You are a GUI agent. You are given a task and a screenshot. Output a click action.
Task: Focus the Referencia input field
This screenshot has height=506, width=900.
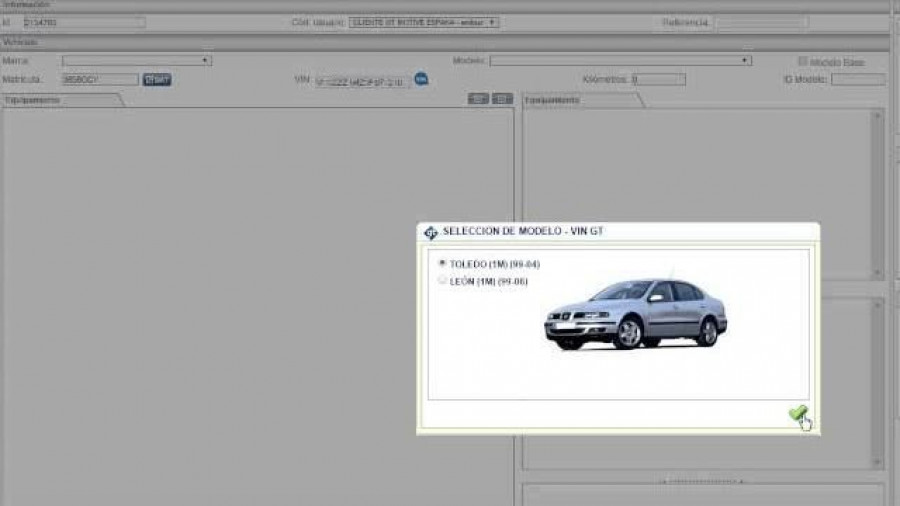pyautogui.click(x=761, y=22)
